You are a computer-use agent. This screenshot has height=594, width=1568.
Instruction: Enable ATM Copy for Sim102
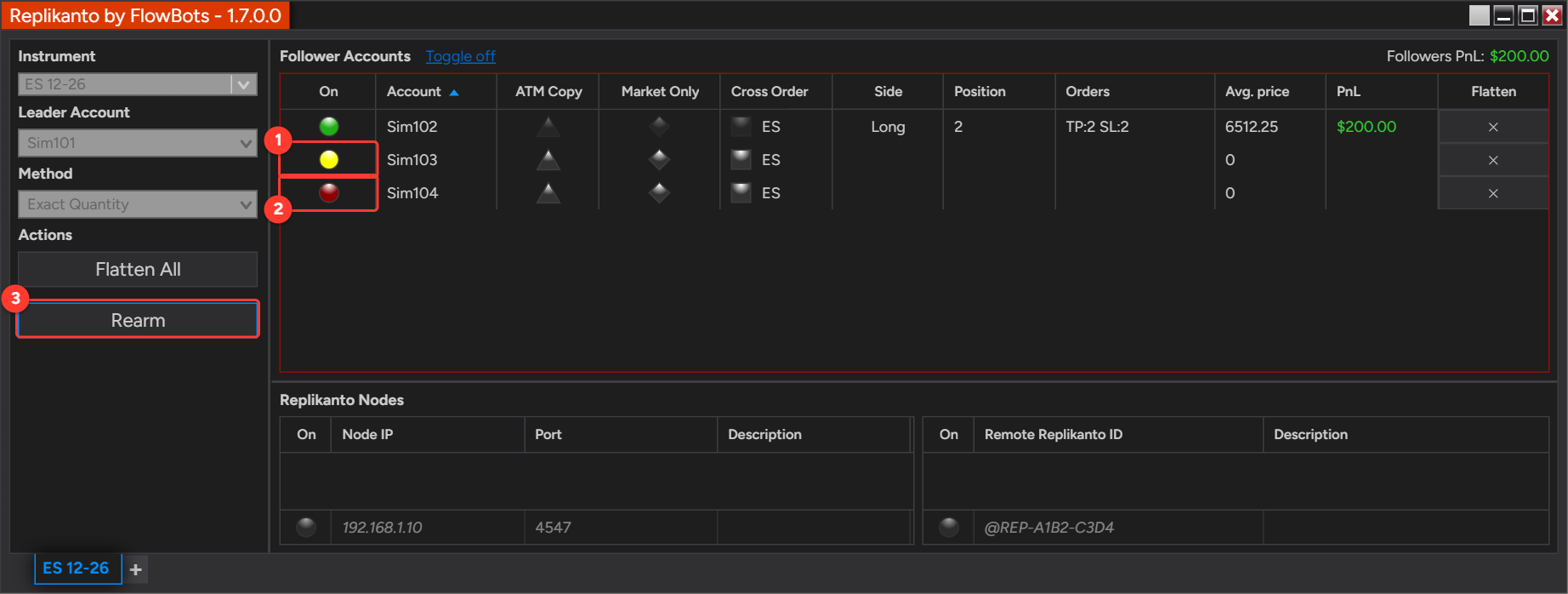[x=548, y=127]
